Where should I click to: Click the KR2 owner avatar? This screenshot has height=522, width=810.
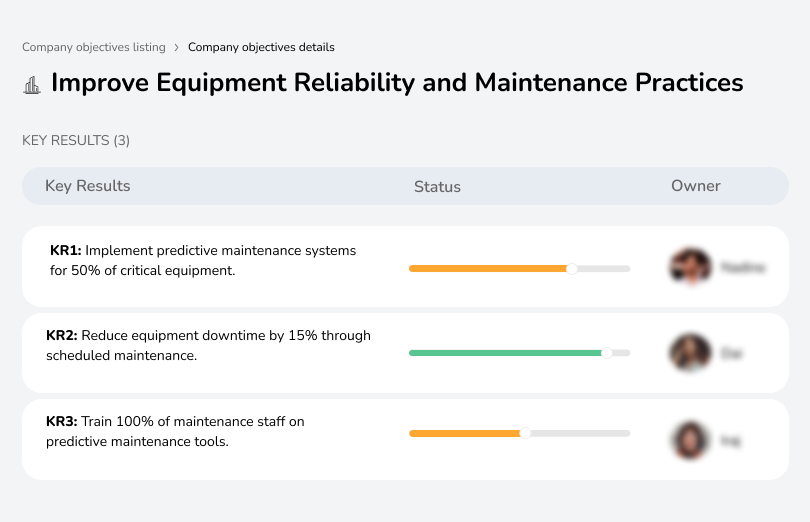(x=690, y=352)
